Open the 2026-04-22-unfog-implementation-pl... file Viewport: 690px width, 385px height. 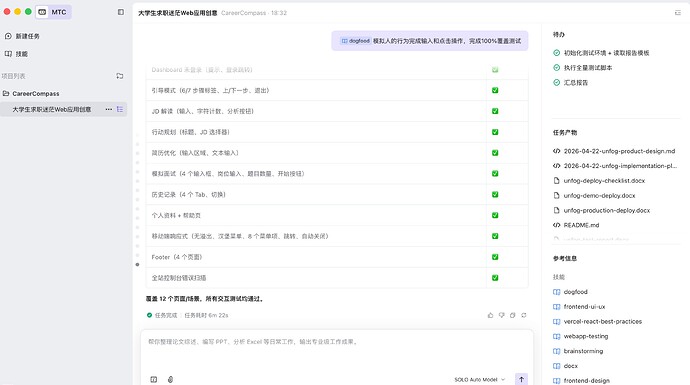point(615,166)
